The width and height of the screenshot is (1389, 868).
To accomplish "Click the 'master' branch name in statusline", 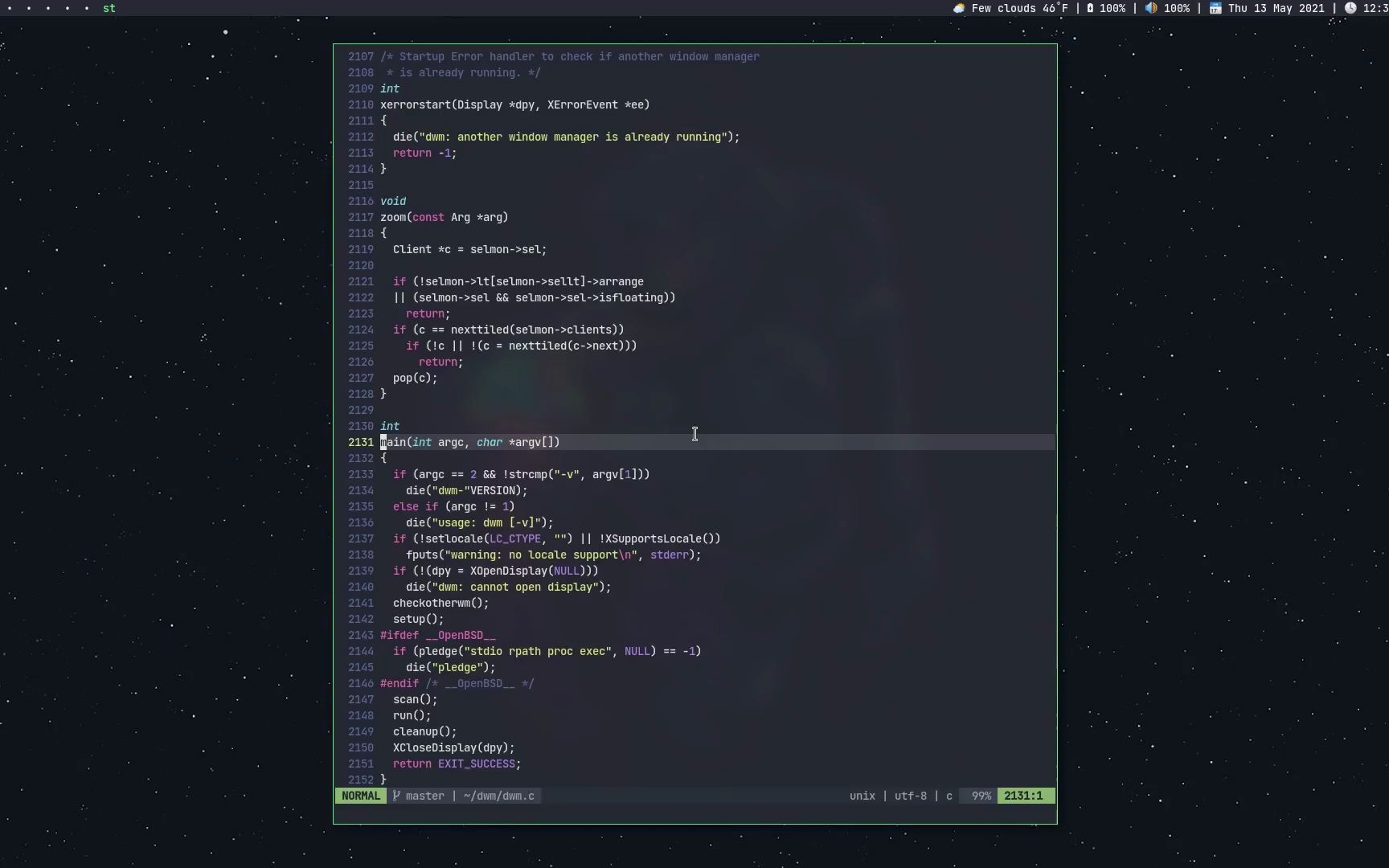I will click(425, 796).
